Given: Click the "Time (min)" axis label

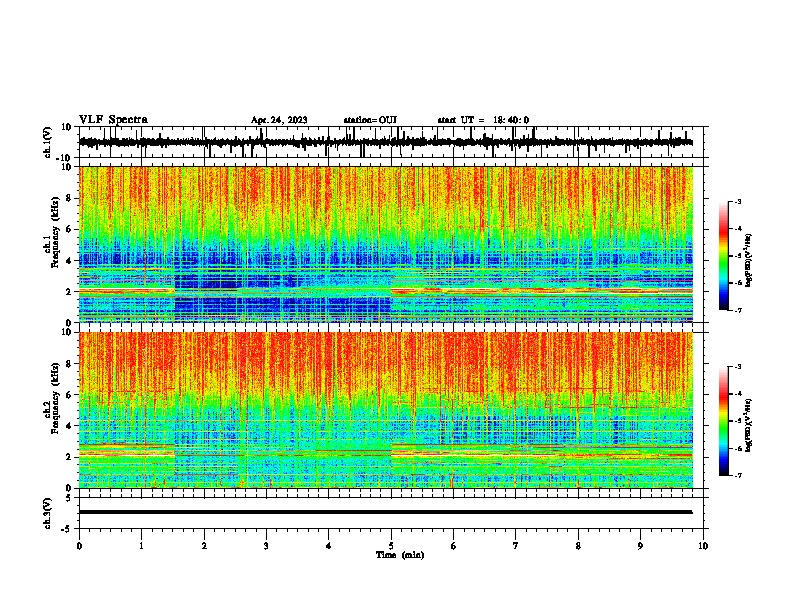Looking at the screenshot, I should click(400, 555).
